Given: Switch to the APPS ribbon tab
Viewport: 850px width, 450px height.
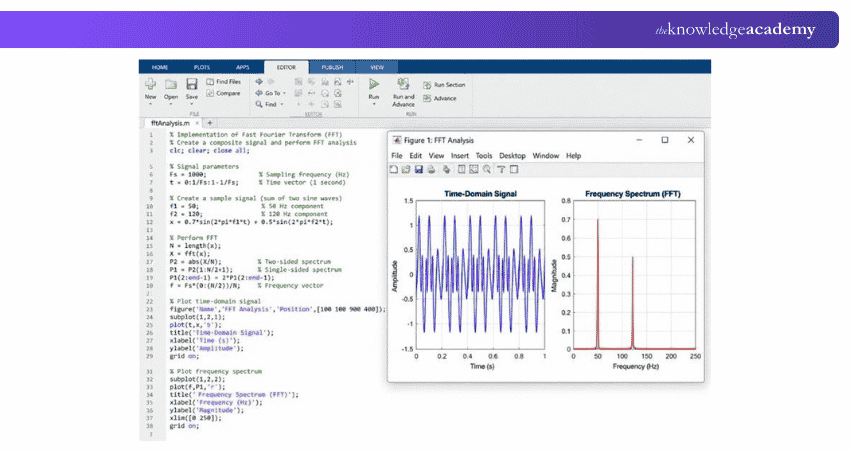Looking at the screenshot, I should (x=242, y=67).
